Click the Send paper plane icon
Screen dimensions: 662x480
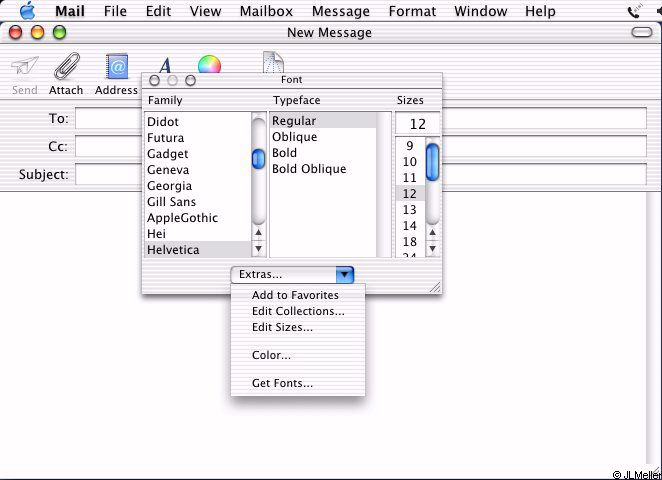(x=24, y=67)
